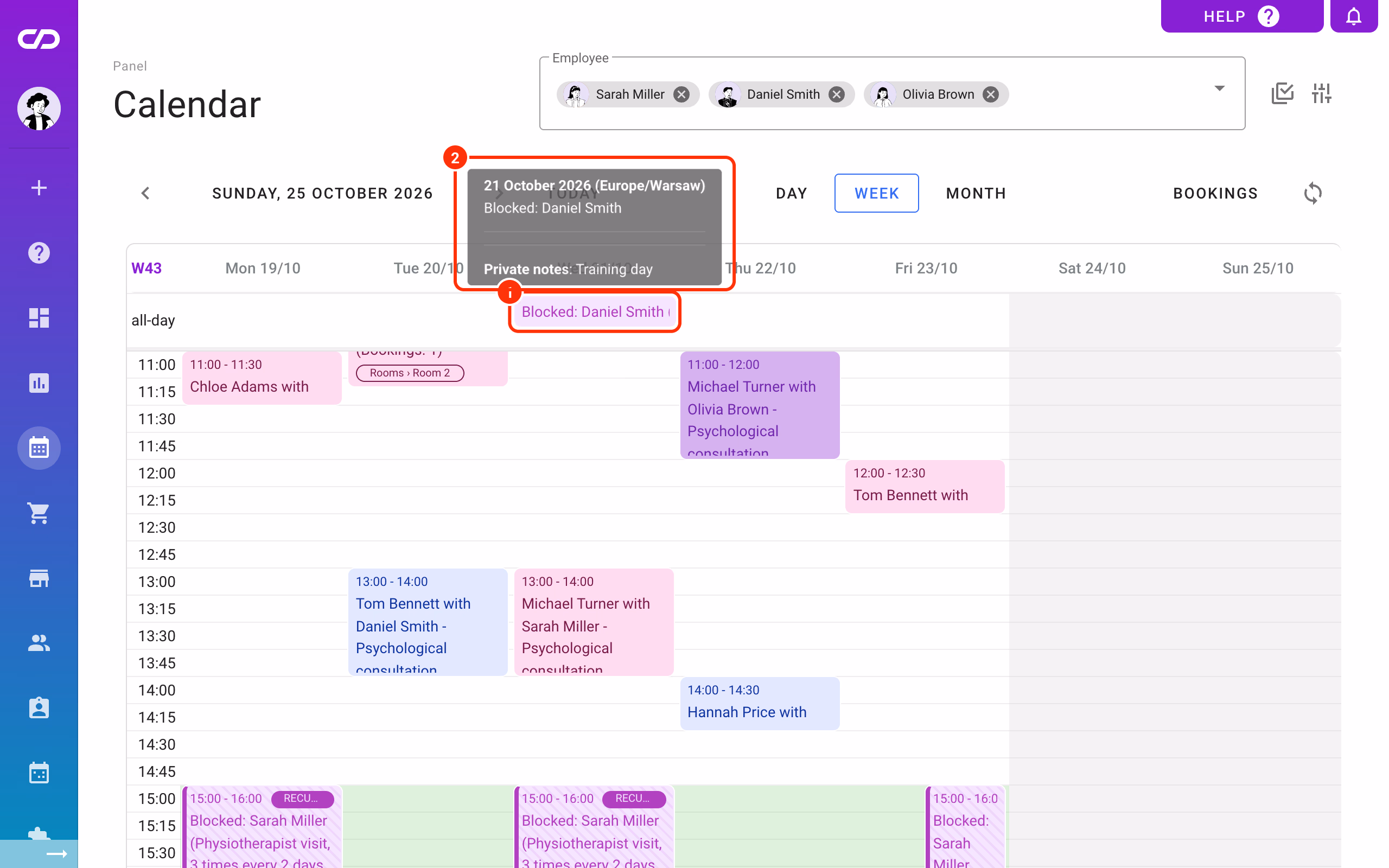The image size is (1389, 868).
Task: Open the calendar filter settings sliders icon
Action: click(x=1321, y=93)
